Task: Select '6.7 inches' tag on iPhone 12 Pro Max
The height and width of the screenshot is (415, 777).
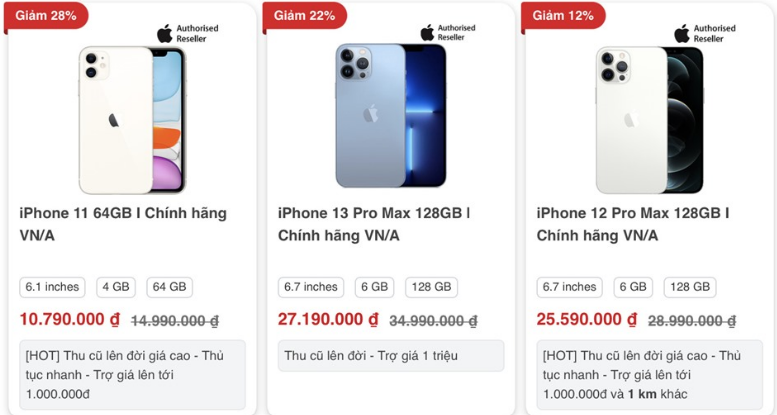Action: pos(570,287)
